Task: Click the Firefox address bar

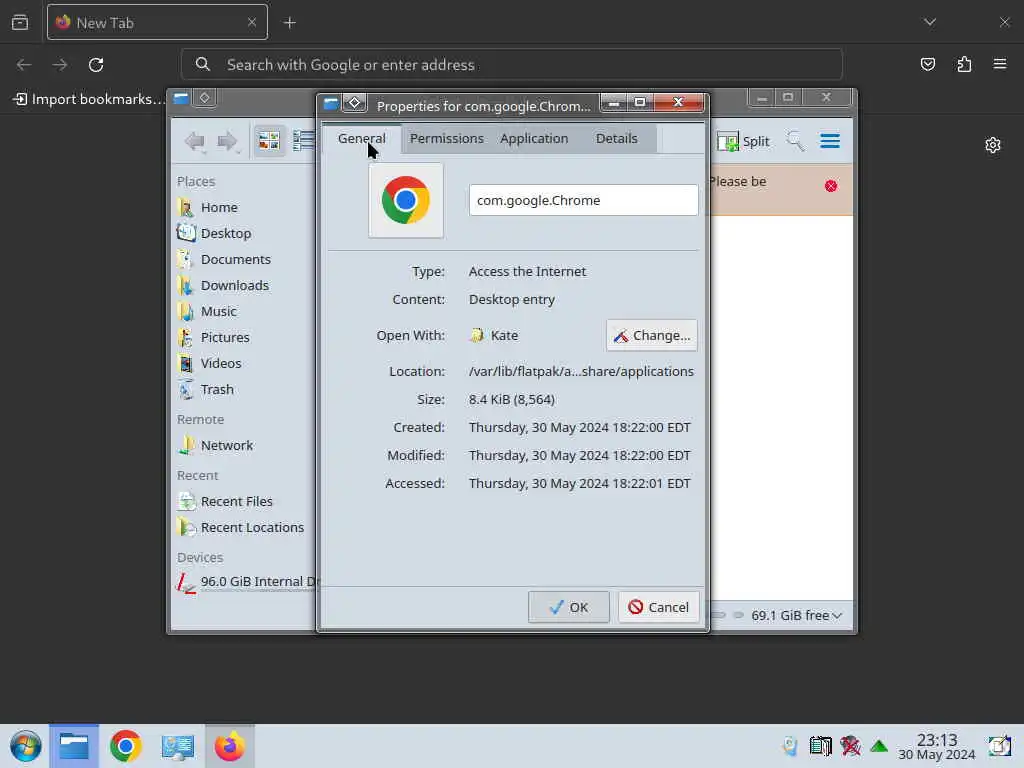Action: (512, 65)
